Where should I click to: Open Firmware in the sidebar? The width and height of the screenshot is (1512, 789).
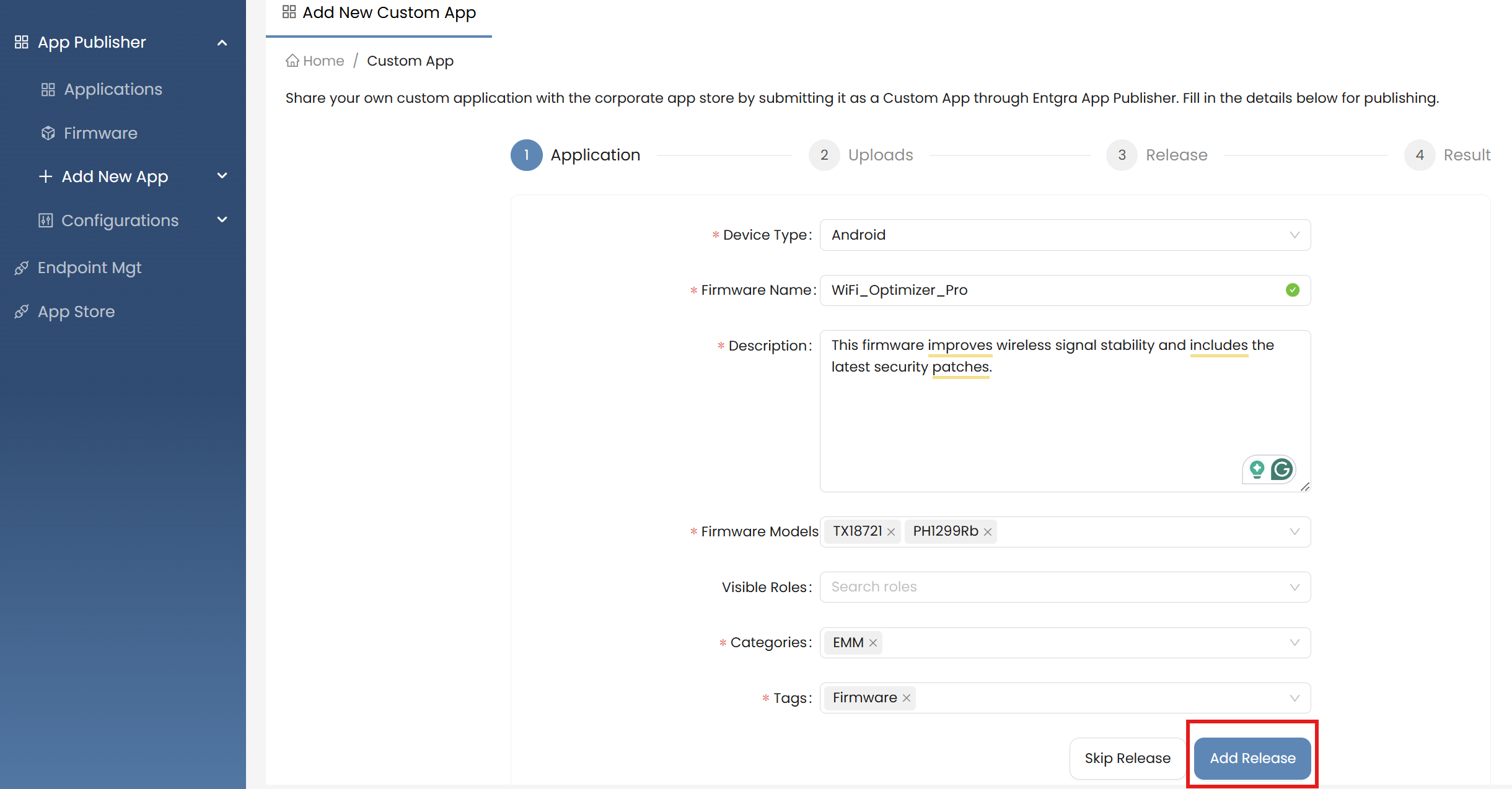click(x=101, y=133)
